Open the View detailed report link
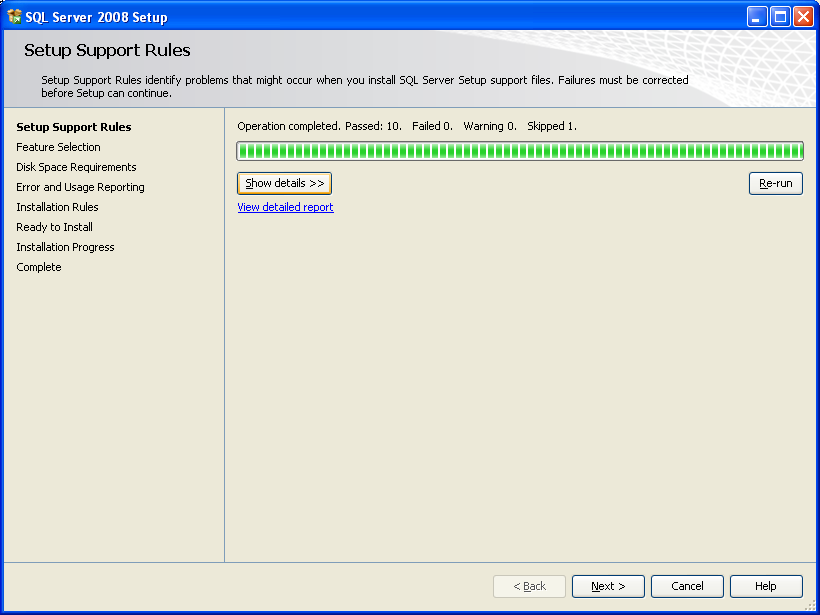The height and width of the screenshot is (615, 820). (x=286, y=207)
